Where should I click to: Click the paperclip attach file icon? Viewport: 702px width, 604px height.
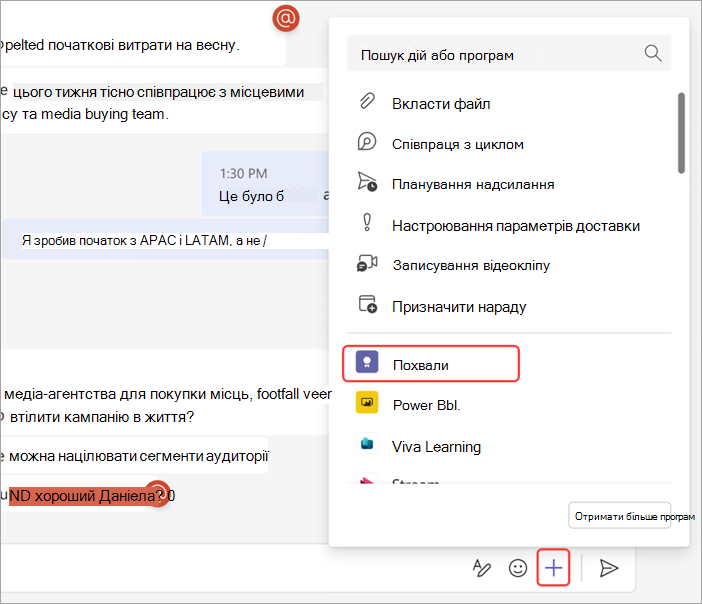367,101
